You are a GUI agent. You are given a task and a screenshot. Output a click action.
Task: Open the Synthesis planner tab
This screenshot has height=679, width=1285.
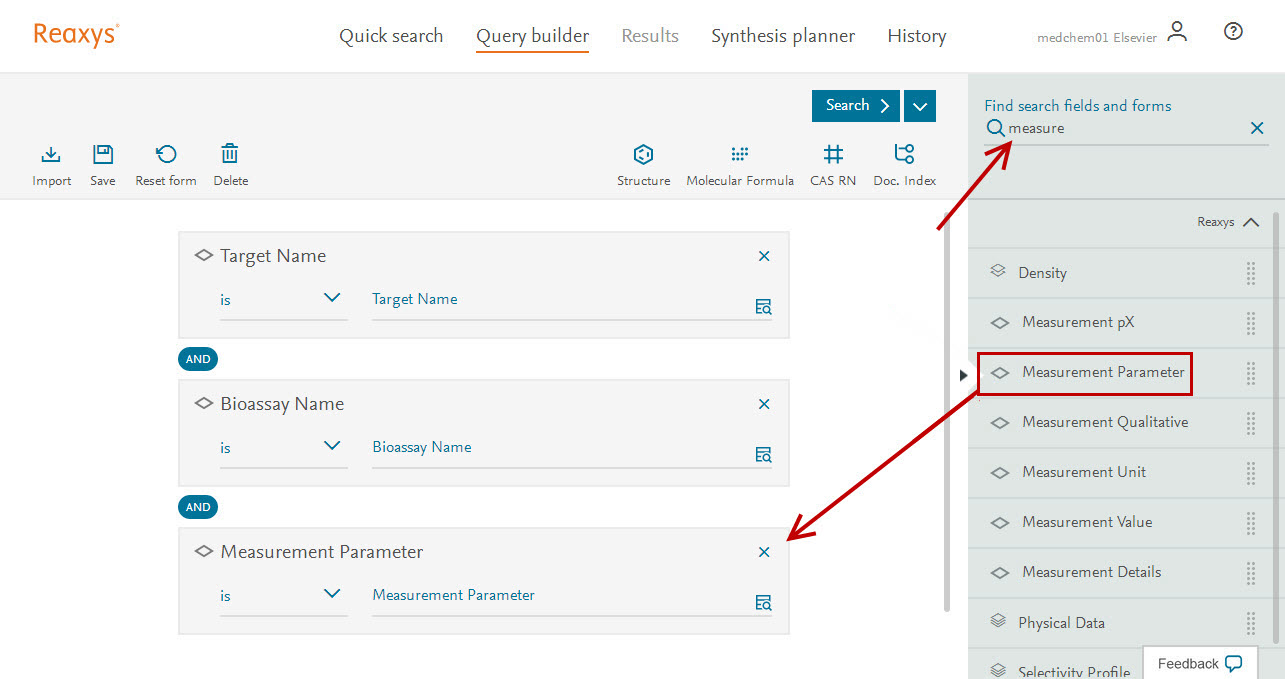(783, 36)
